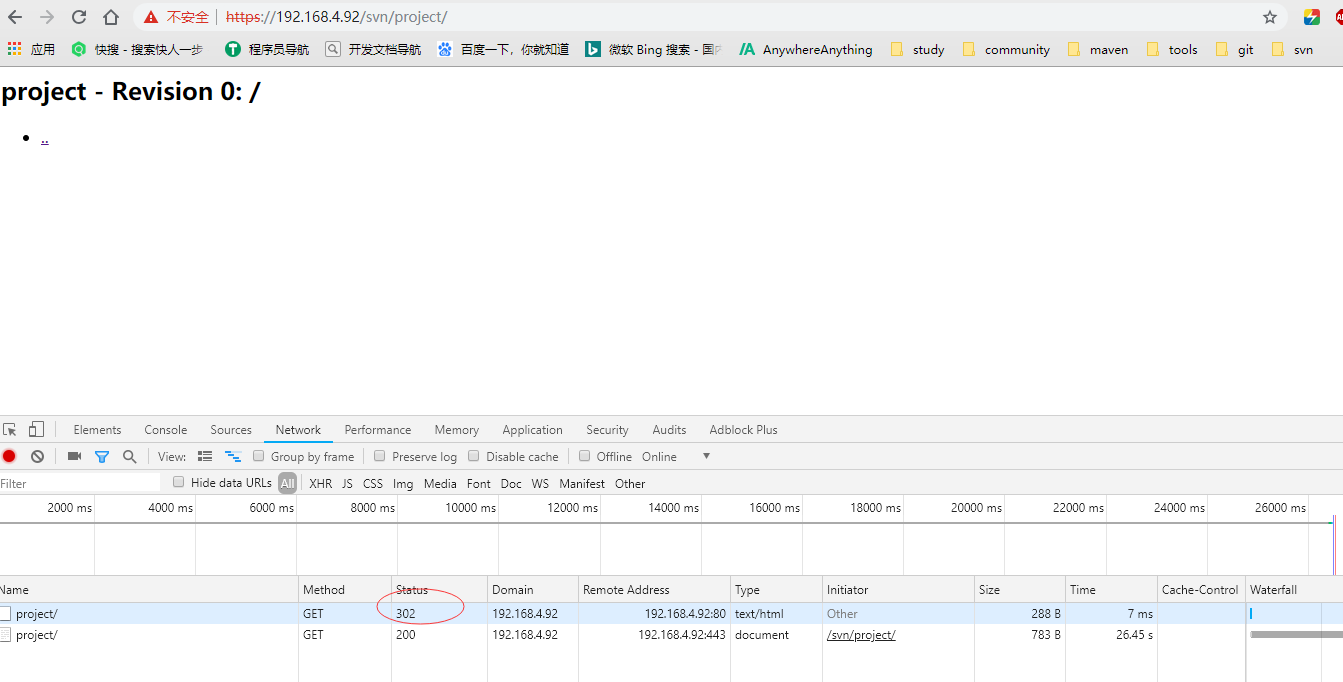The width and height of the screenshot is (1343, 682).
Task: Select the project/ request with status 200
Action: coord(671,635)
